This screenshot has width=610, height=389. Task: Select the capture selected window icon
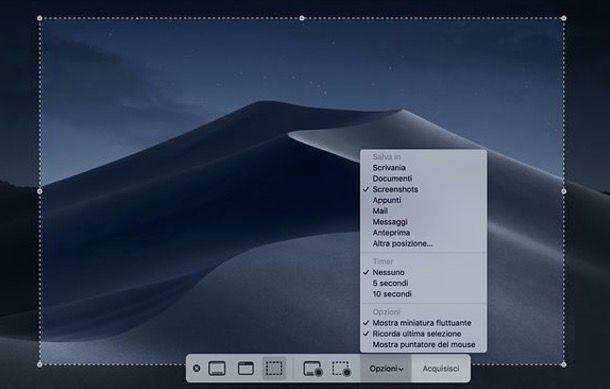(245, 368)
